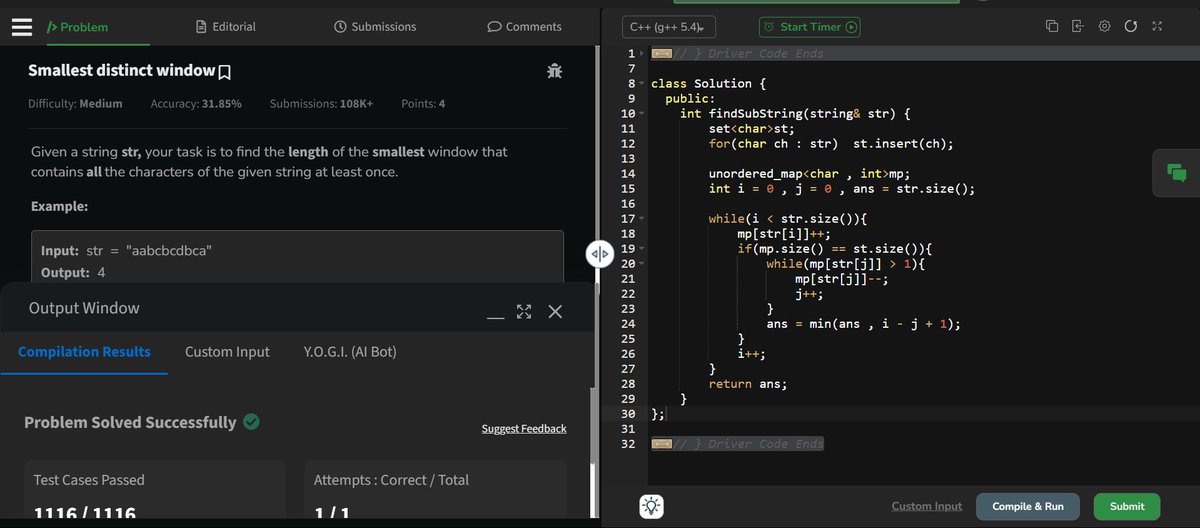
Task: Click the export code icon
Action: pos(1078,26)
